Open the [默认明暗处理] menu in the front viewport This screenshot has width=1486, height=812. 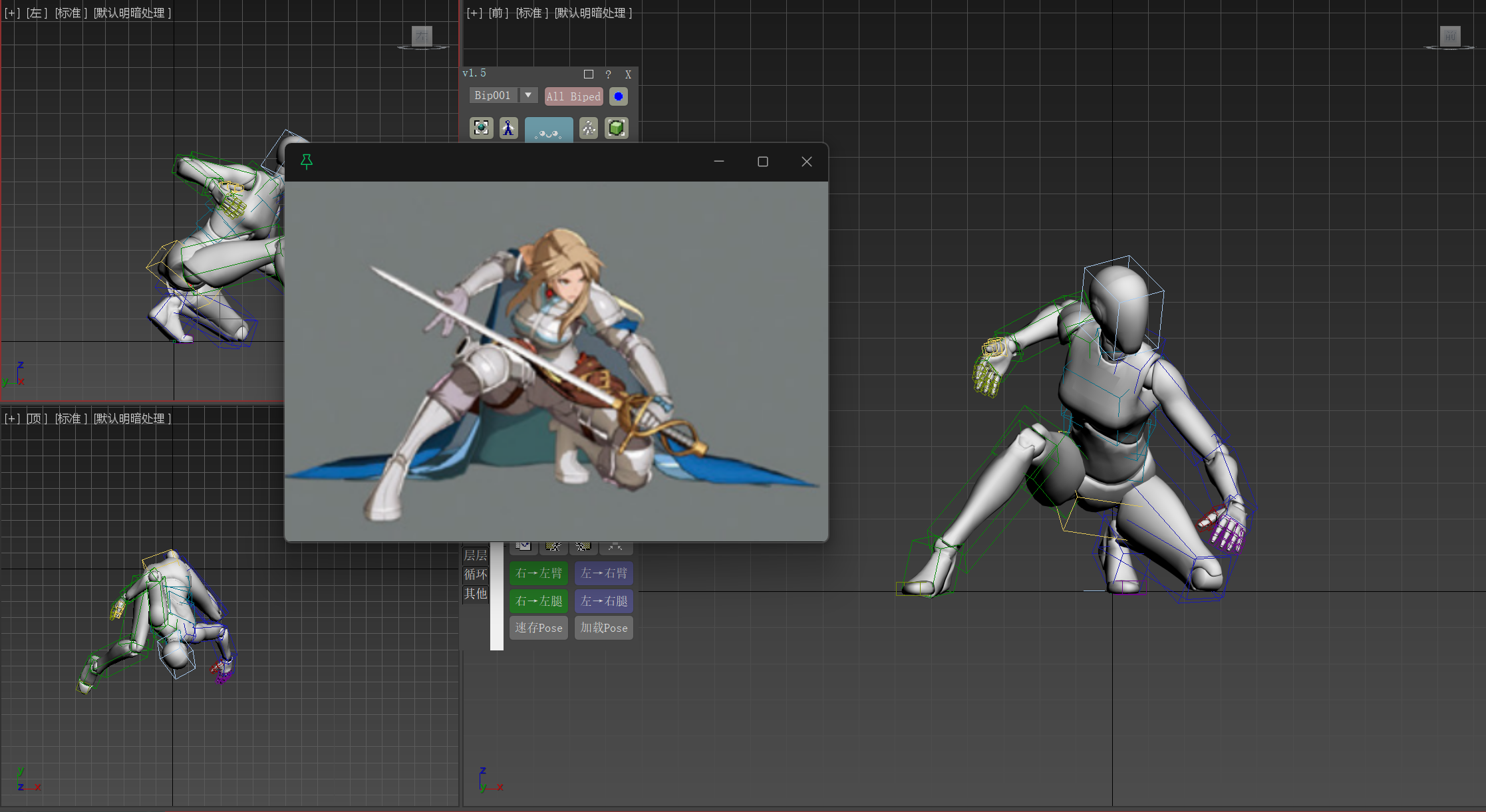(x=593, y=13)
